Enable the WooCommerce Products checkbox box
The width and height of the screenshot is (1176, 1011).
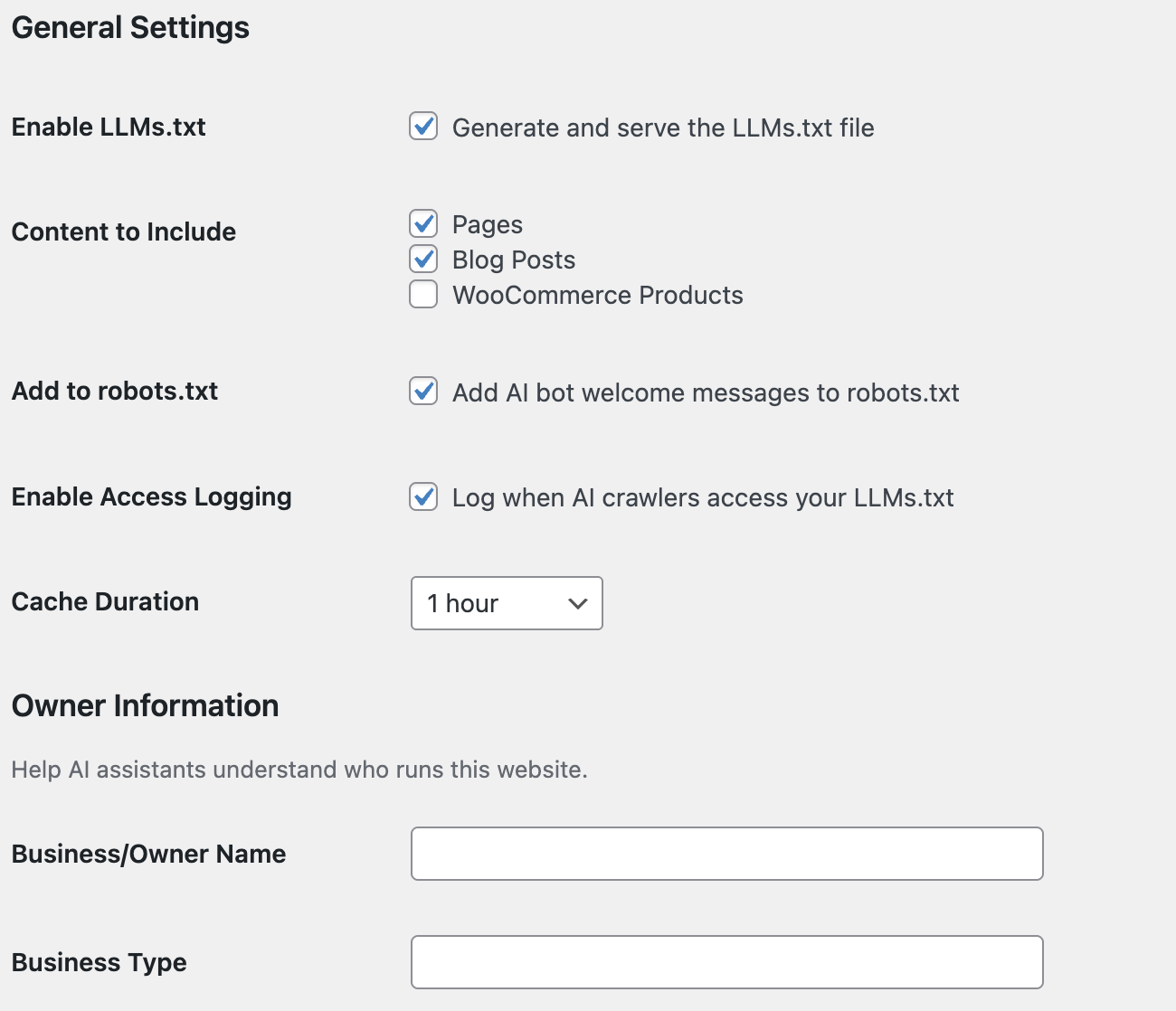tap(423, 294)
